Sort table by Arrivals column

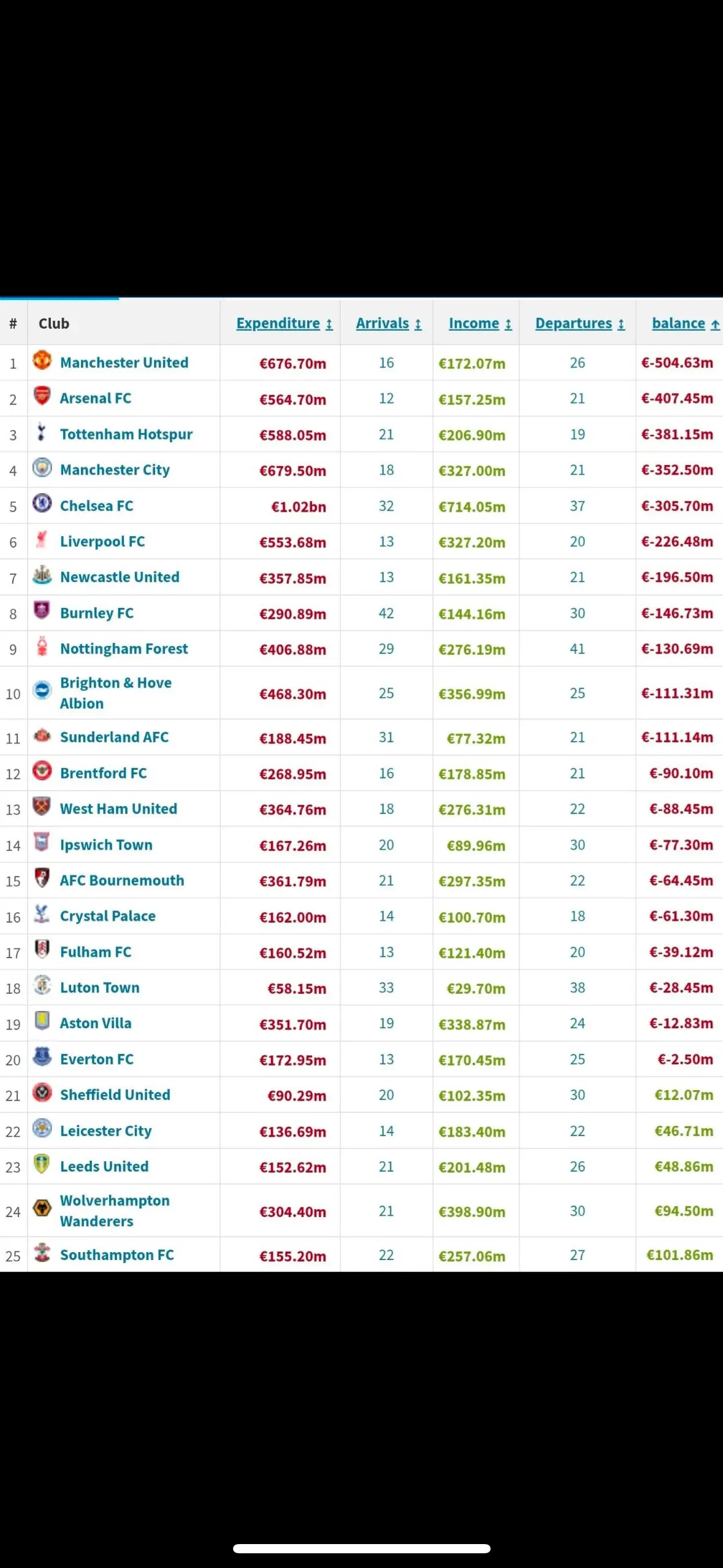[388, 323]
